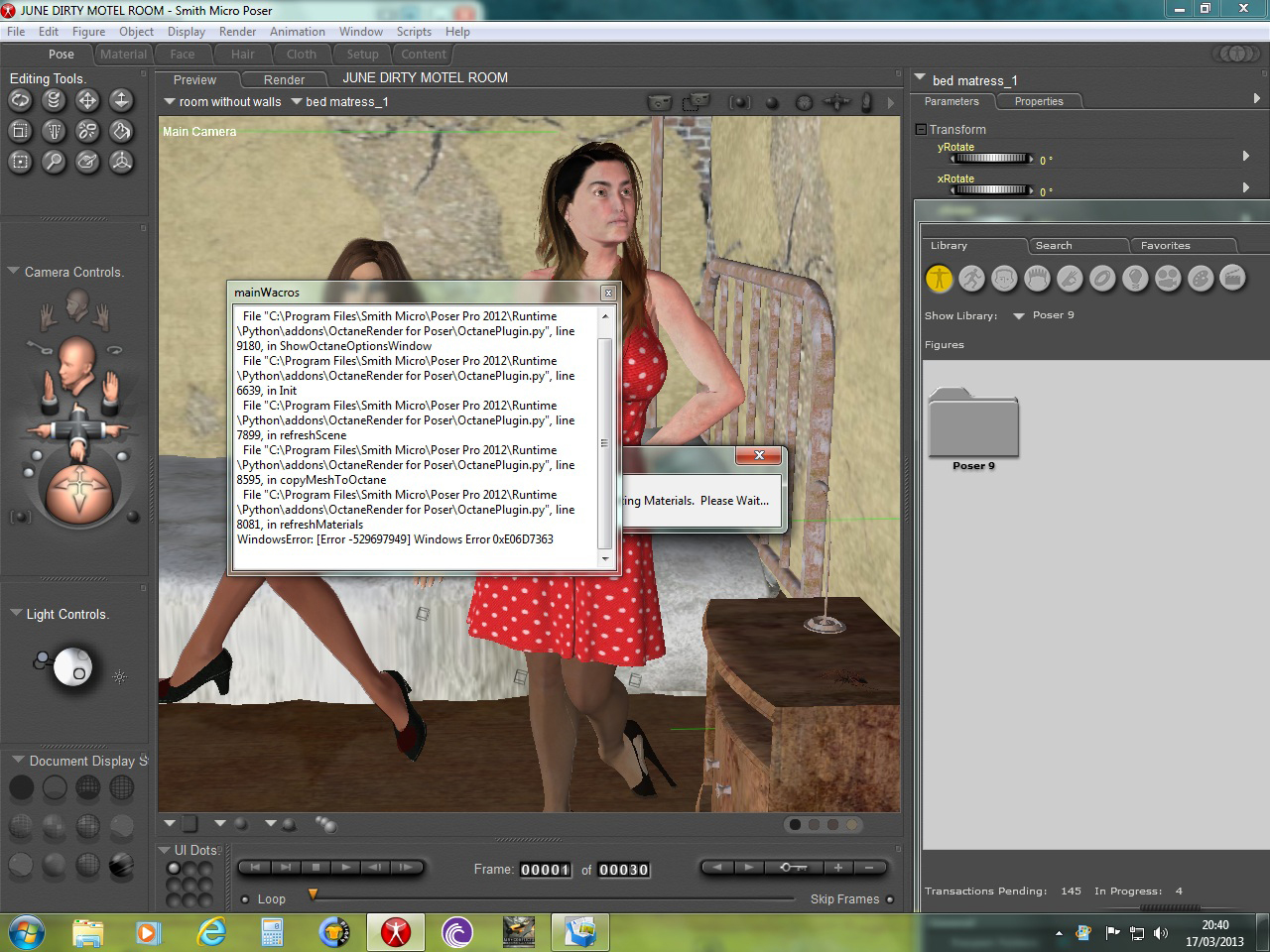
Task: Open the Cameras library category
Action: click(1168, 279)
